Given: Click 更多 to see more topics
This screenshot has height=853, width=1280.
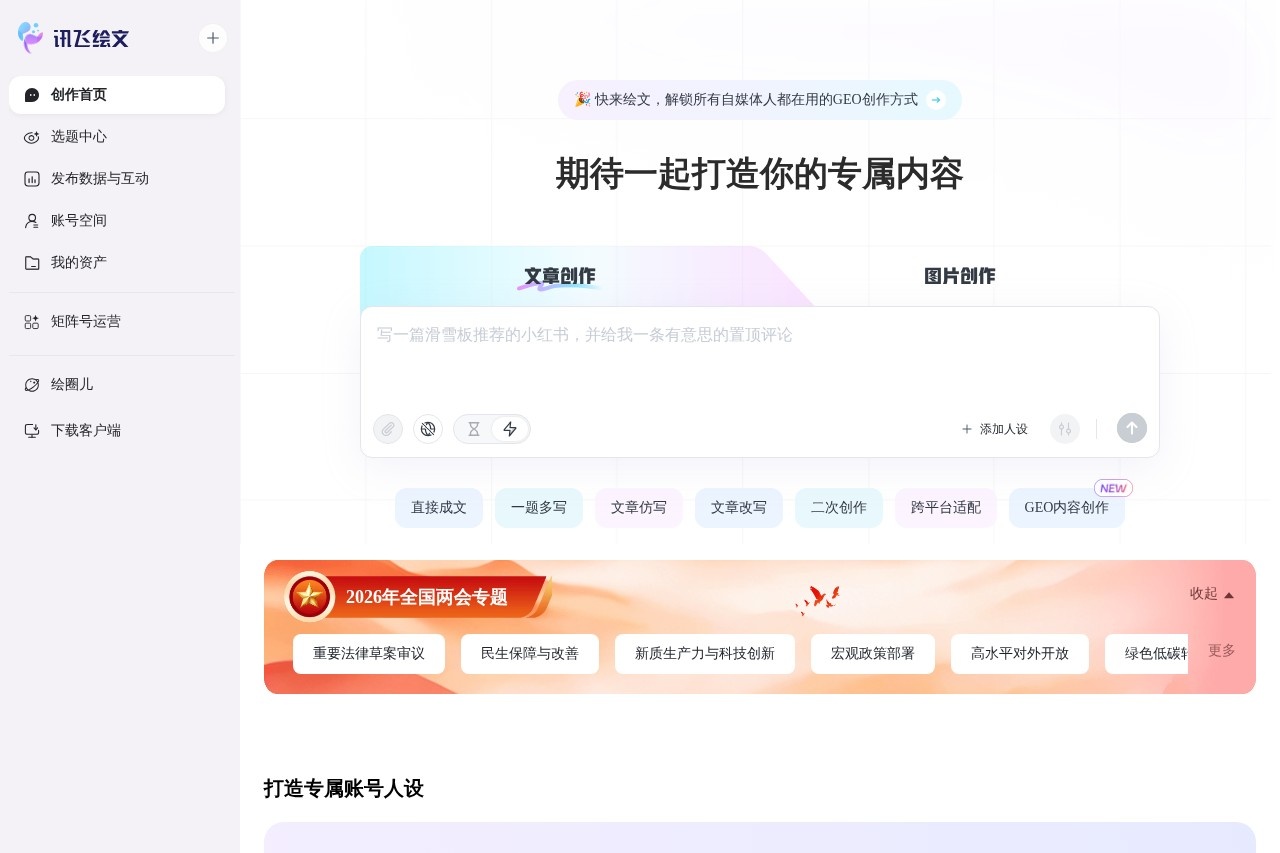Looking at the screenshot, I should tap(1221, 650).
